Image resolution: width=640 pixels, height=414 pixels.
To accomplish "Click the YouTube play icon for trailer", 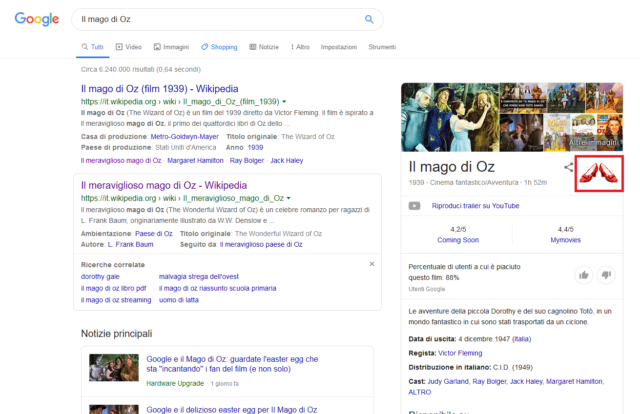I will (x=414, y=206).
